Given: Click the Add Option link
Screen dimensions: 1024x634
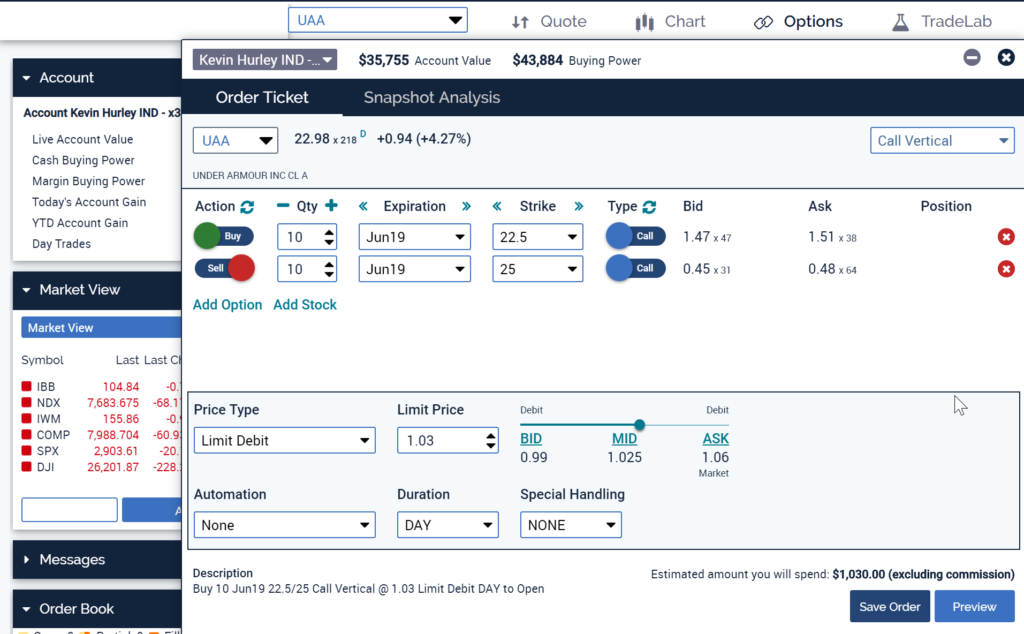Looking at the screenshot, I should point(227,305).
